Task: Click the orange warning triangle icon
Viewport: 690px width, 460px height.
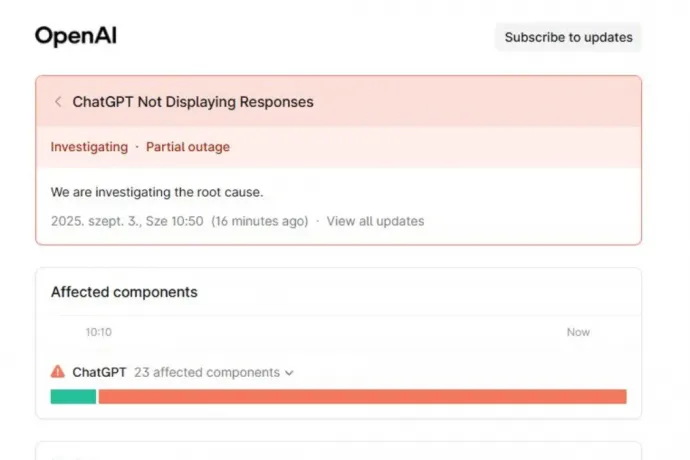Action: tap(58, 372)
